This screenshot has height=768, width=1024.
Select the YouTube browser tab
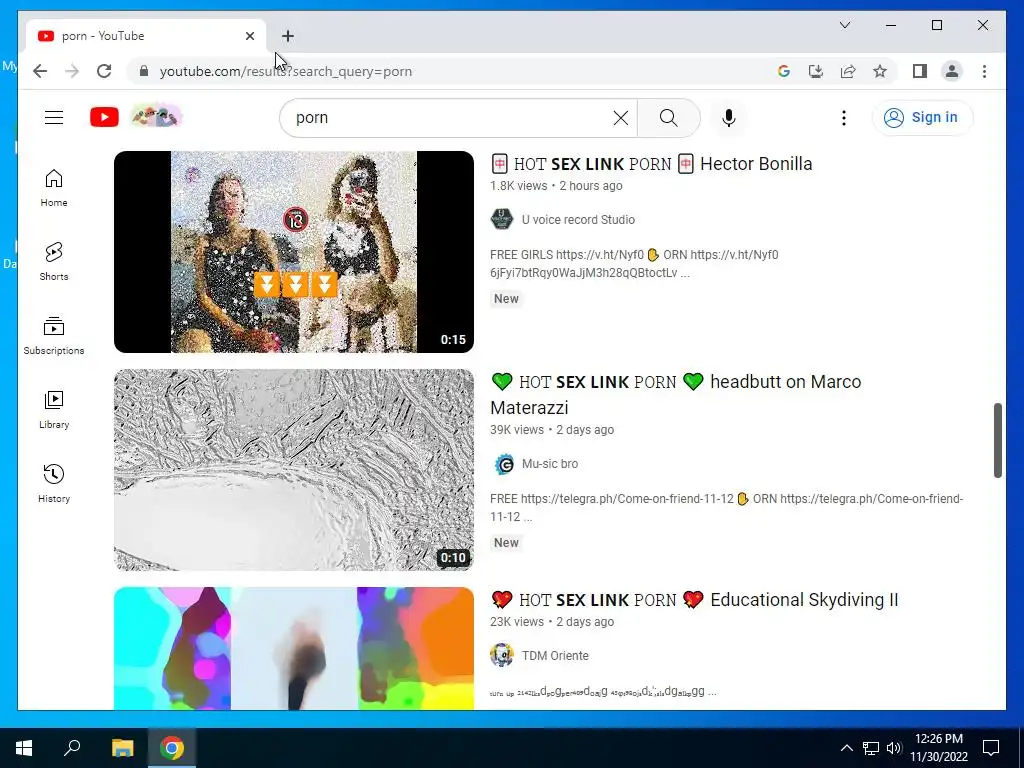[146, 36]
